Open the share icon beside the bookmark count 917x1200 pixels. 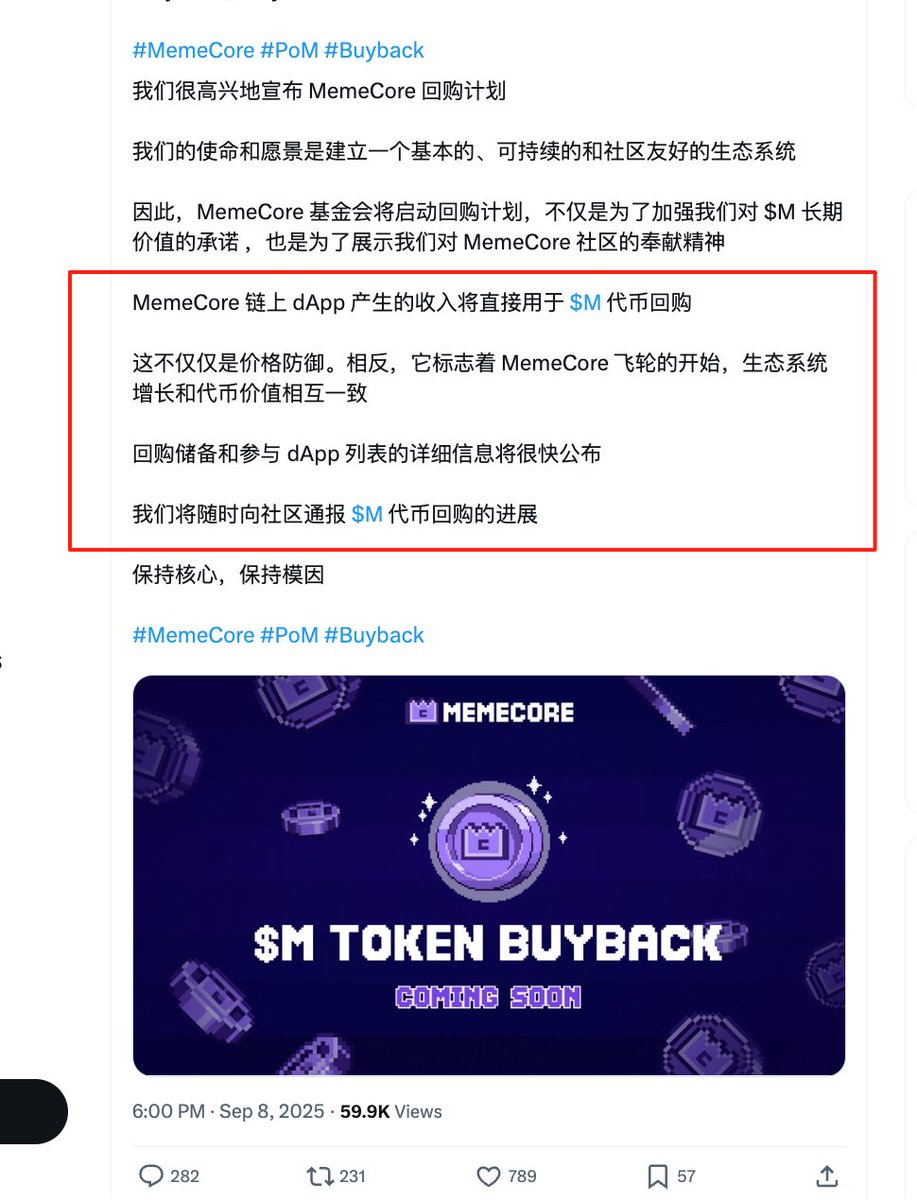point(827,1176)
